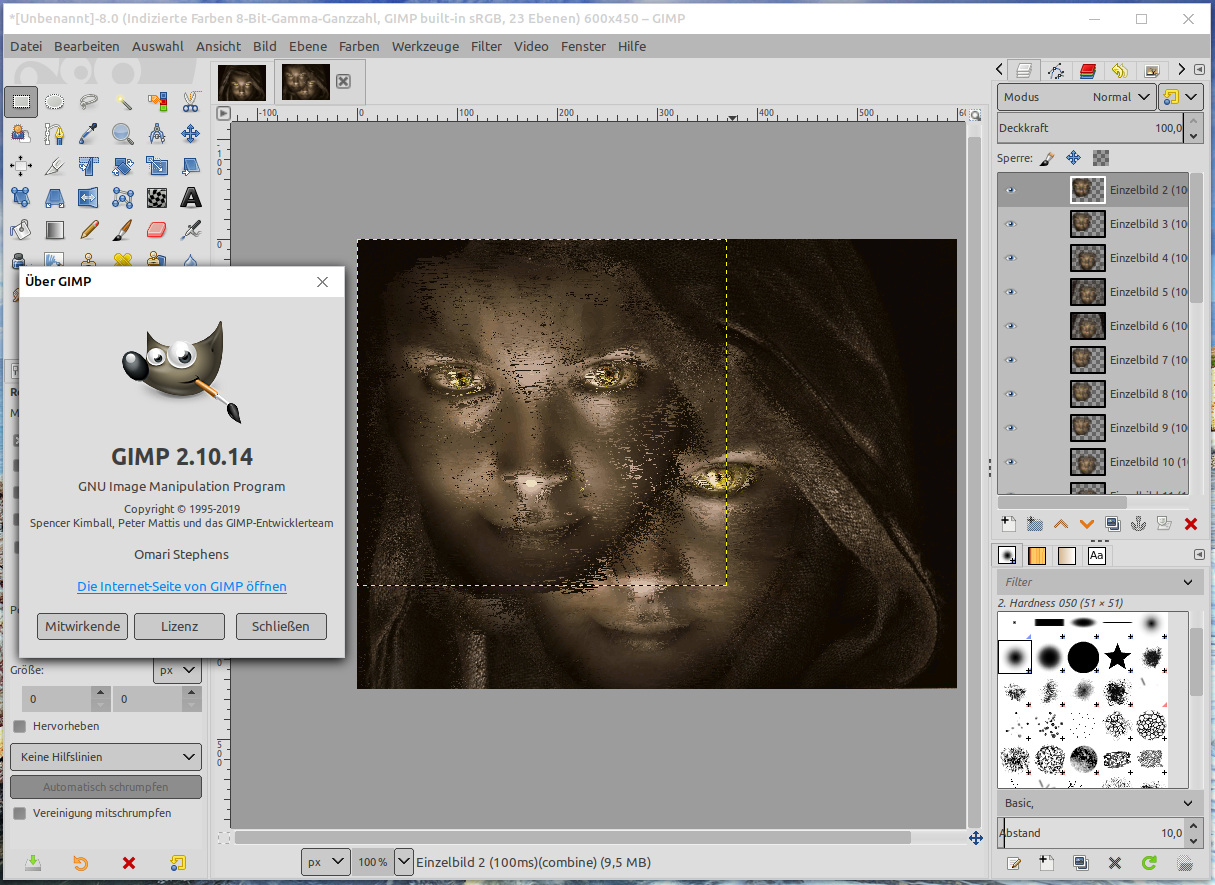Select the Ellipse Select tool

[55, 101]
